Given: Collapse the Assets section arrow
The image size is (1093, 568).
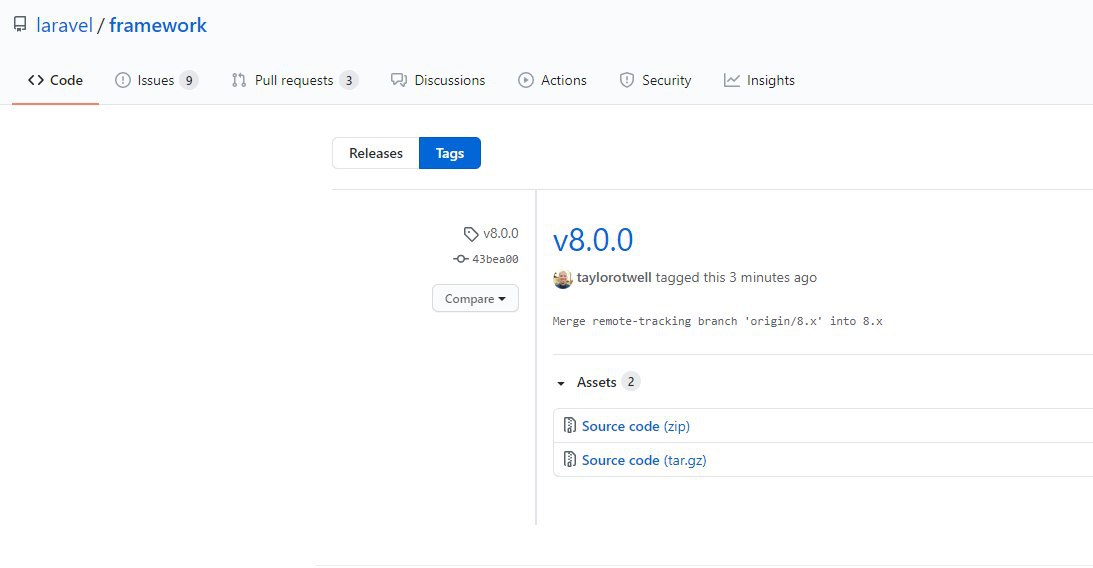Looking at the screenshot, I should coord(560,383).
